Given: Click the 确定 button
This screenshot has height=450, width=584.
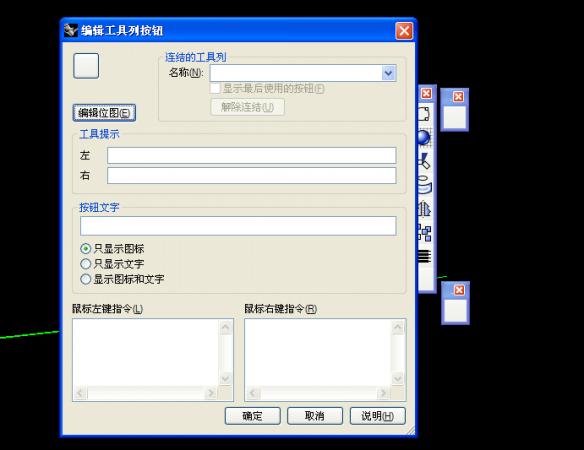Looking at the screenshot, I should [x=253, y=416].
